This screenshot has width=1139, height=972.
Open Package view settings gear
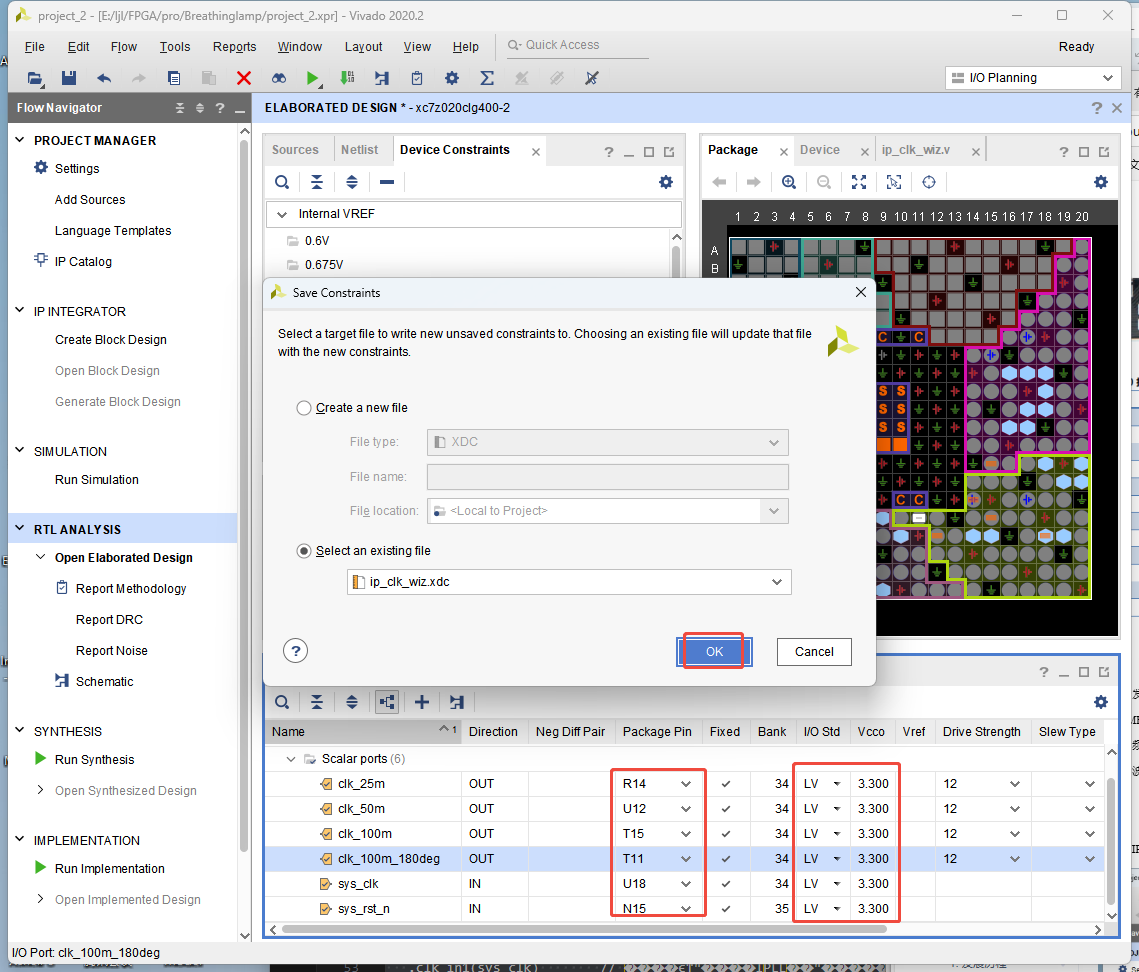tap(1101, 182)
